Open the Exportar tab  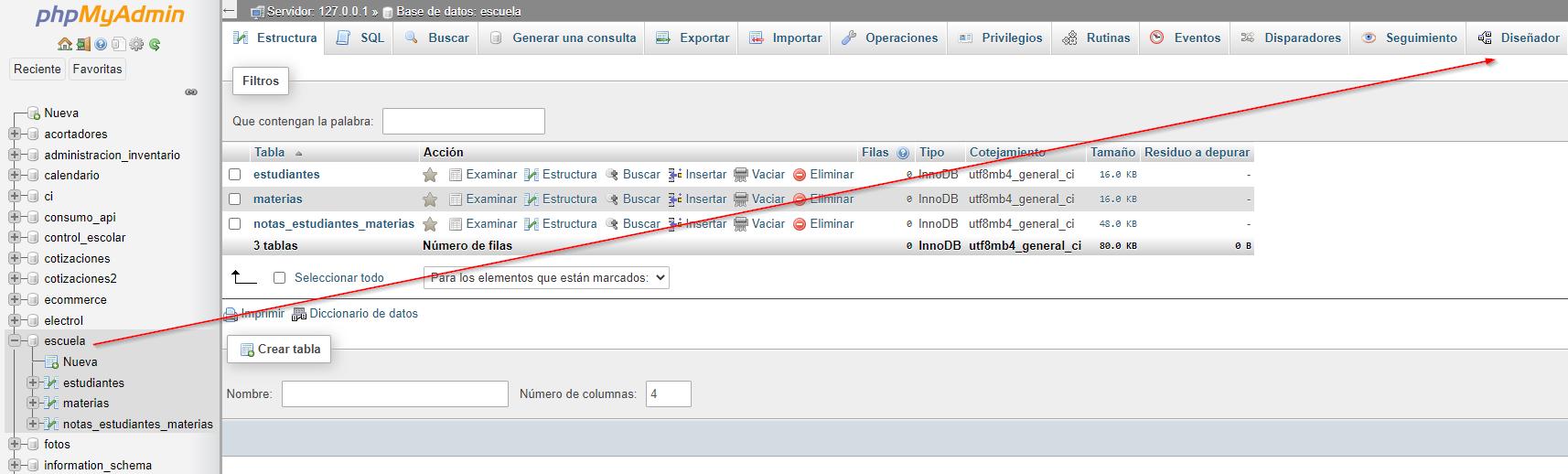tap(693, 38)
